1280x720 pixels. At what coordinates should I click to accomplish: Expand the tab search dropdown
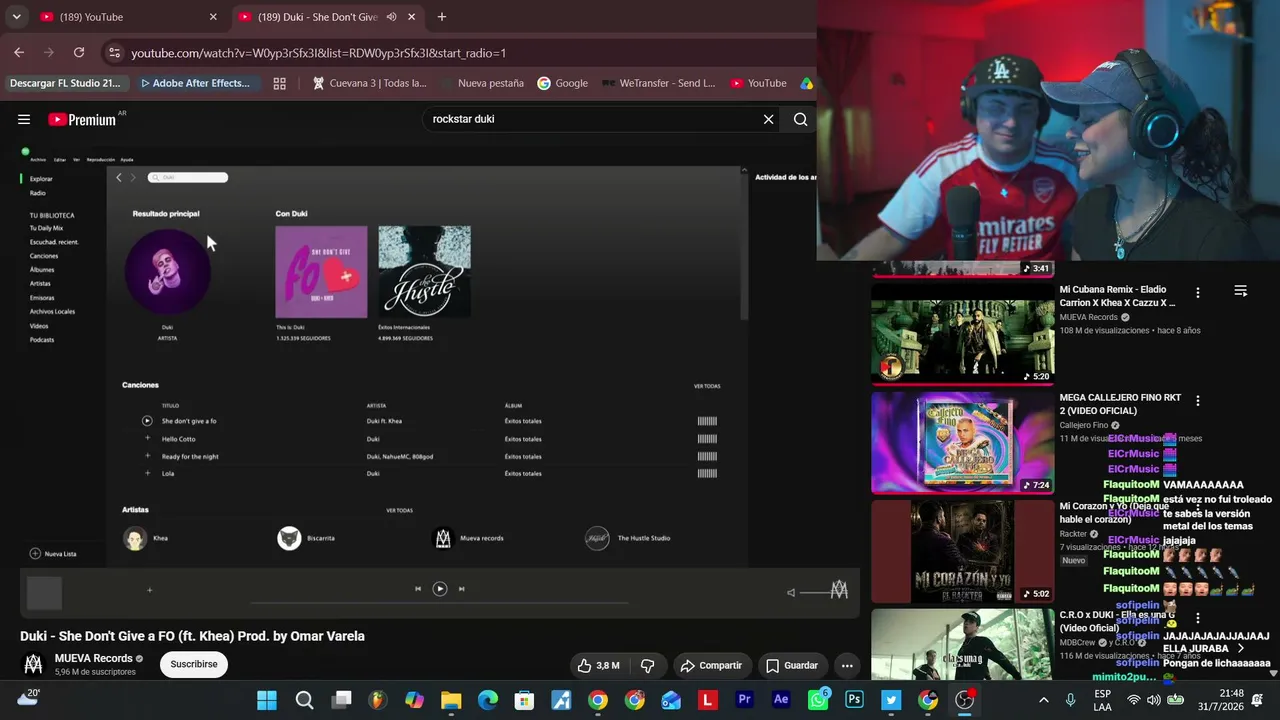pos(16,17)
